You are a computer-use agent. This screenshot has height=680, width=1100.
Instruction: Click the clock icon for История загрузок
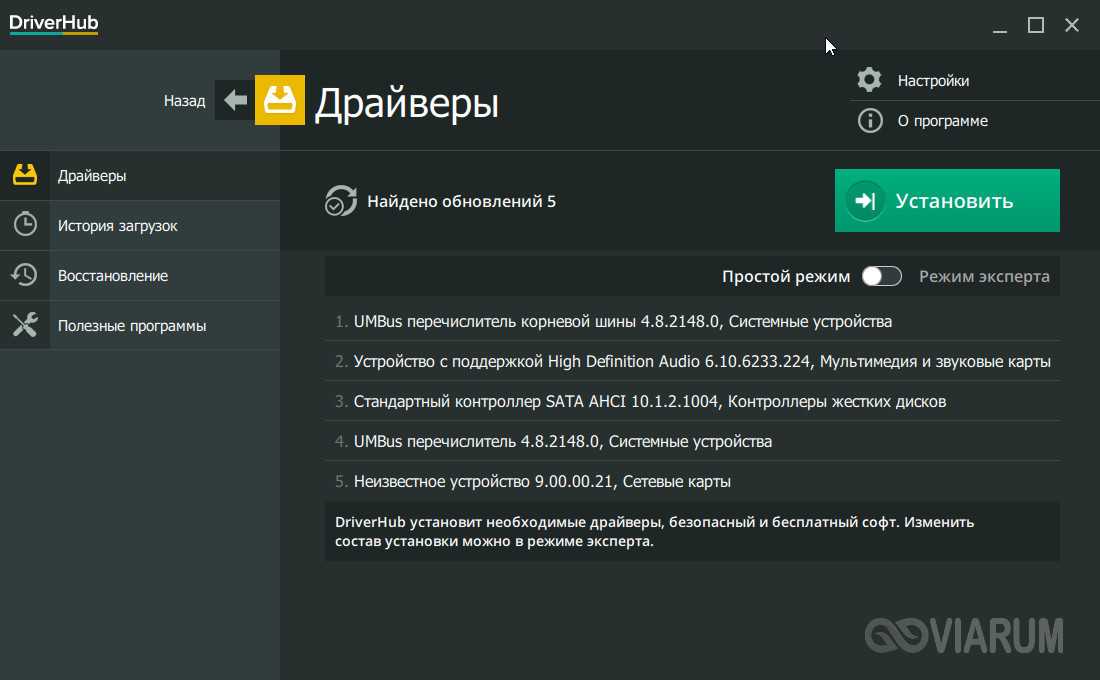click(x=25, y=226)
